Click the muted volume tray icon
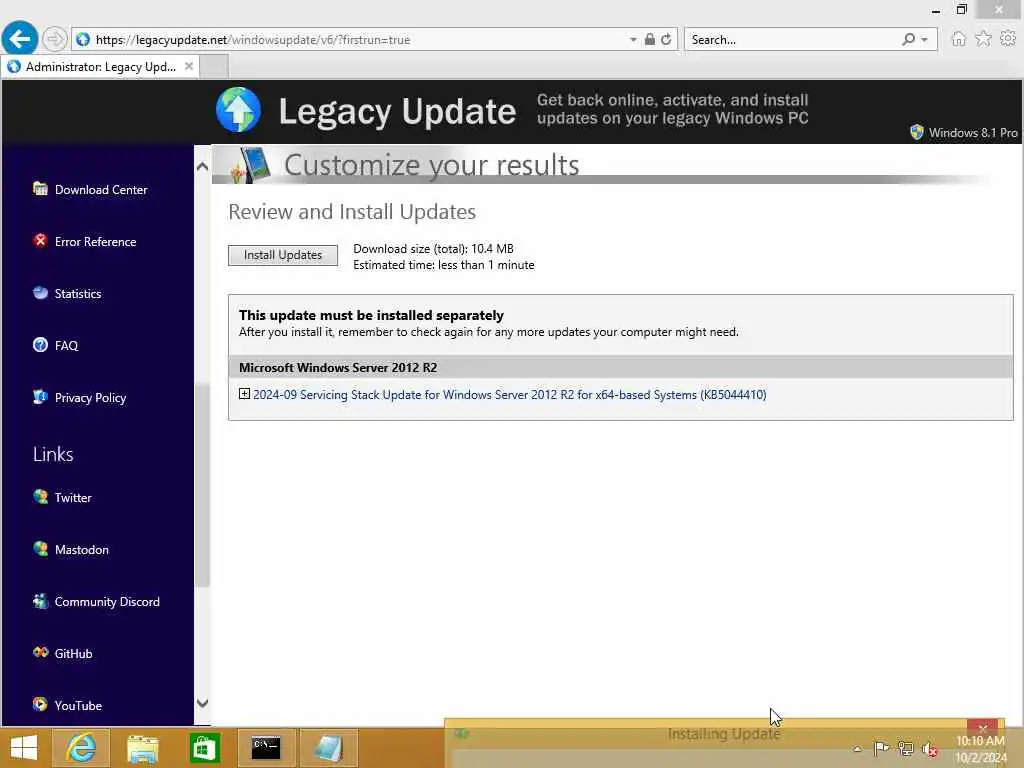Screen dimensions: 1024x768 coord(930,749)
